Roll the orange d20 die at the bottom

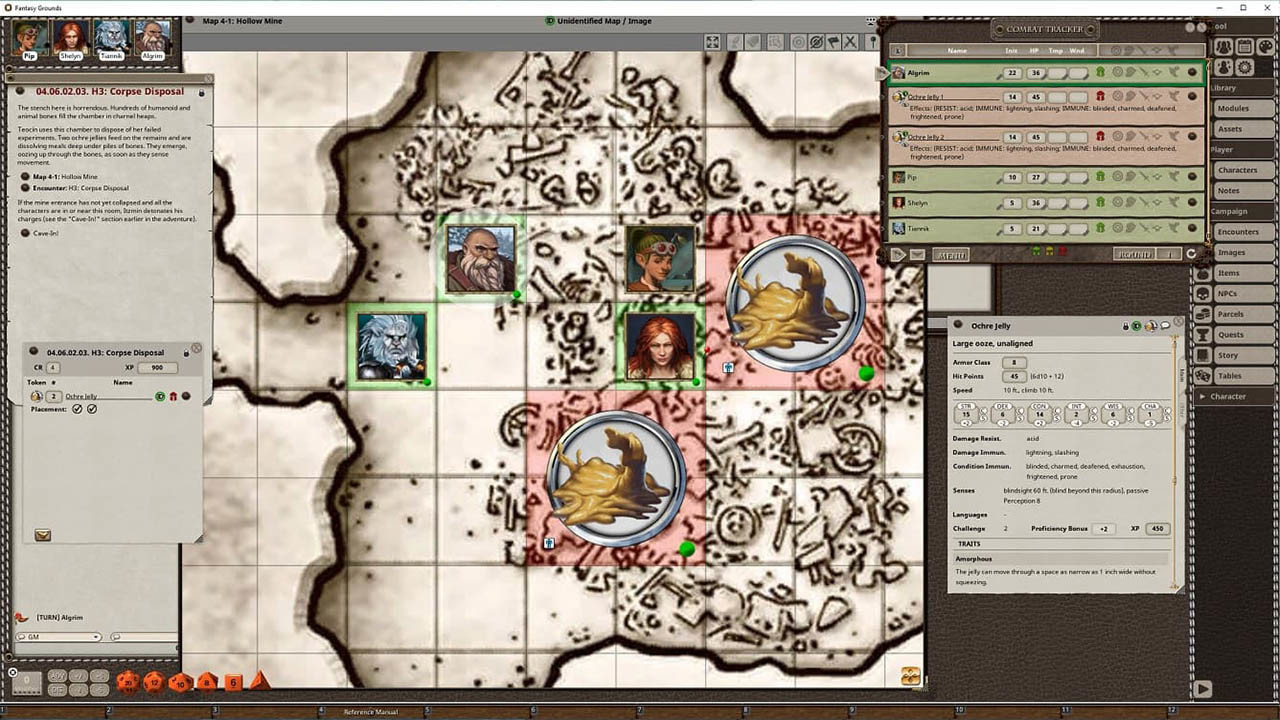(x=128, y=683)
